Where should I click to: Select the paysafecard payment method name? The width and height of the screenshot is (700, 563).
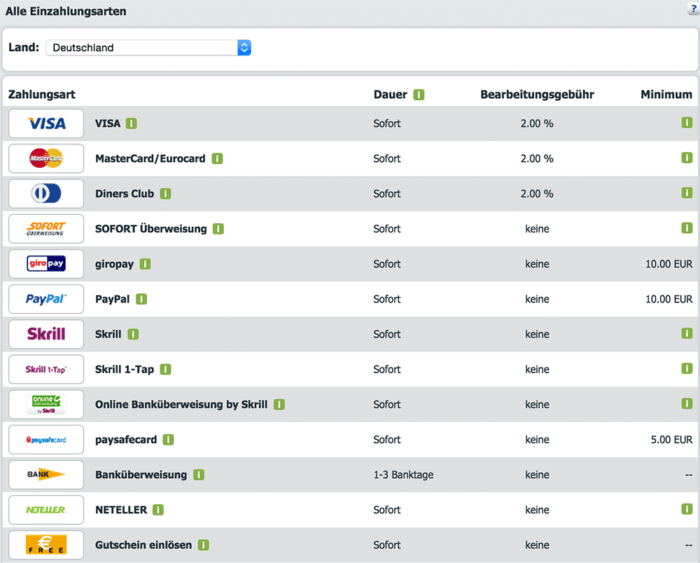pos(126,440)
